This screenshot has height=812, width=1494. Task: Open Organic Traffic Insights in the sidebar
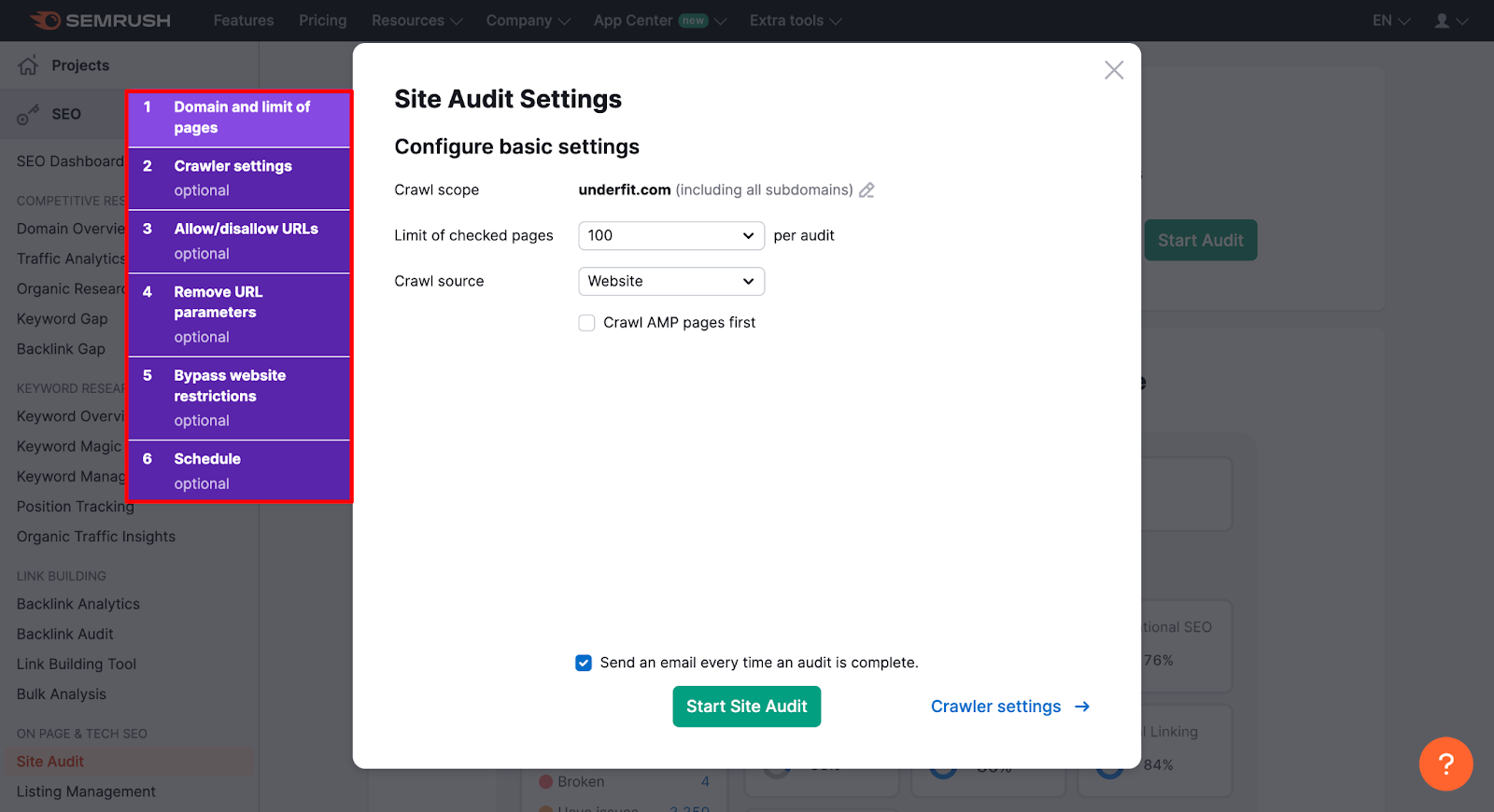pos(96,537)
